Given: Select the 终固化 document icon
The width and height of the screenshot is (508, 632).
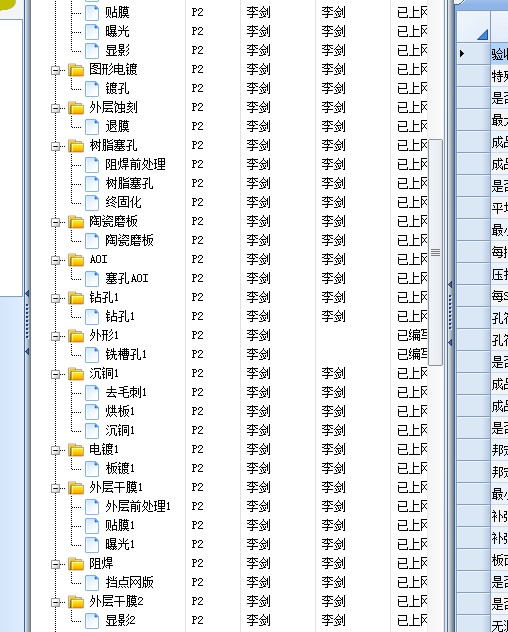Looking at the screenshot, I should [92, 203].
